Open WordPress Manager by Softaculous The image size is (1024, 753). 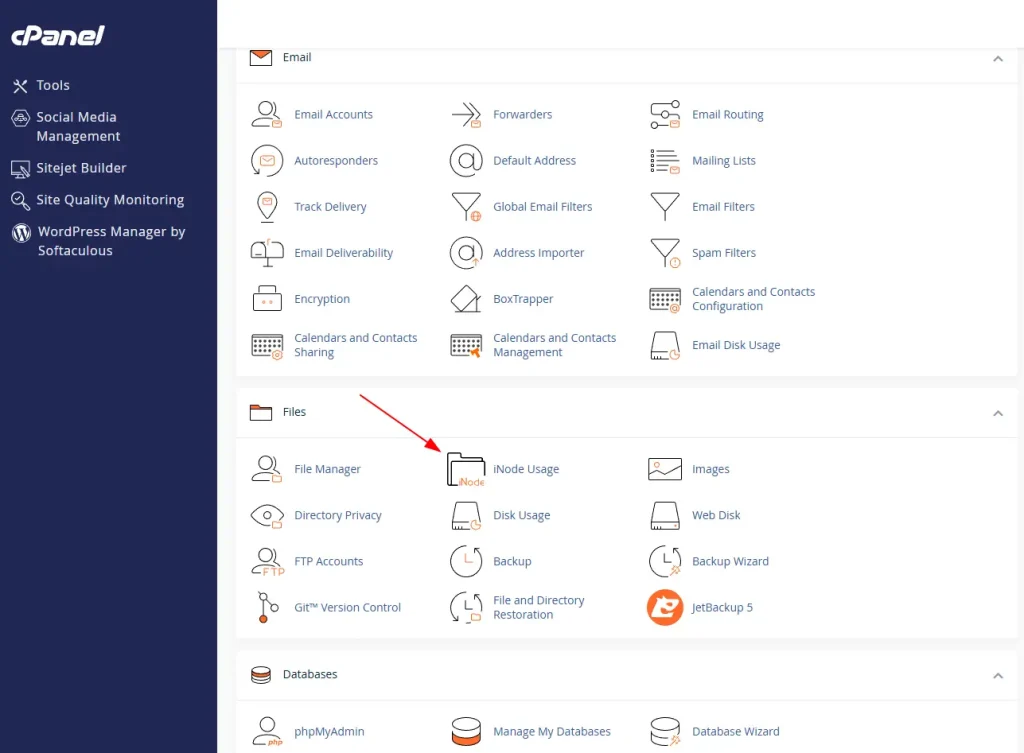[99, 241]
